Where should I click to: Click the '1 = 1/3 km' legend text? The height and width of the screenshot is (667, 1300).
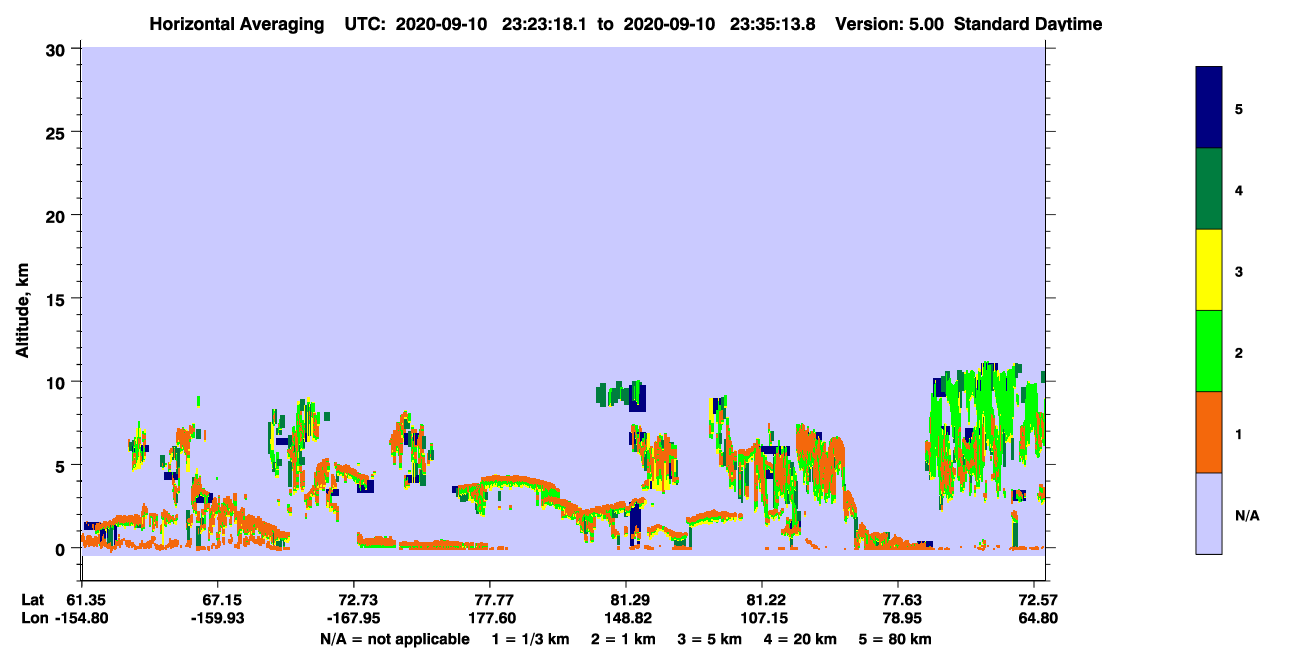point(530,639)
